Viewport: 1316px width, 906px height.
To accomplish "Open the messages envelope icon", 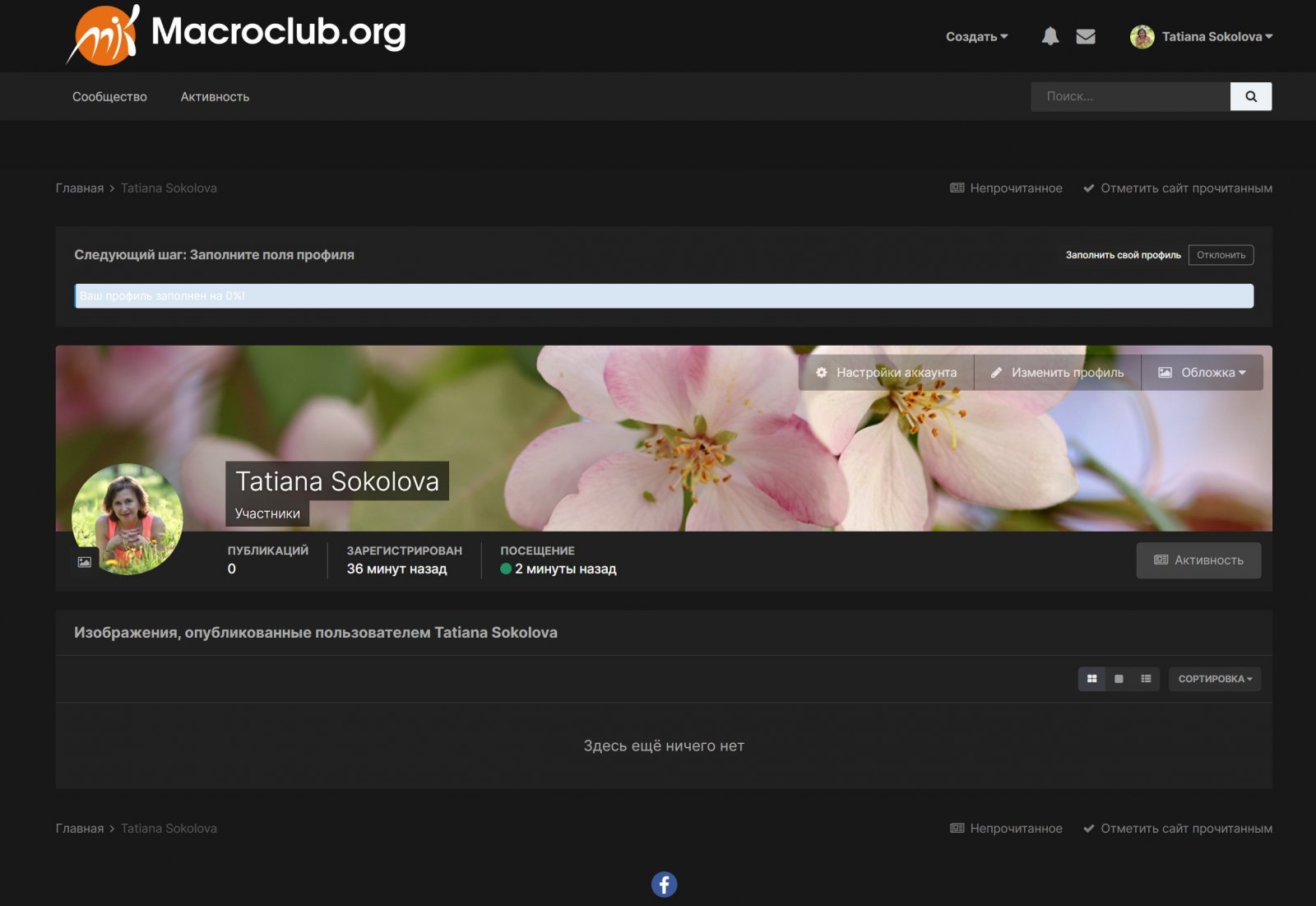I will point(1085,36).
